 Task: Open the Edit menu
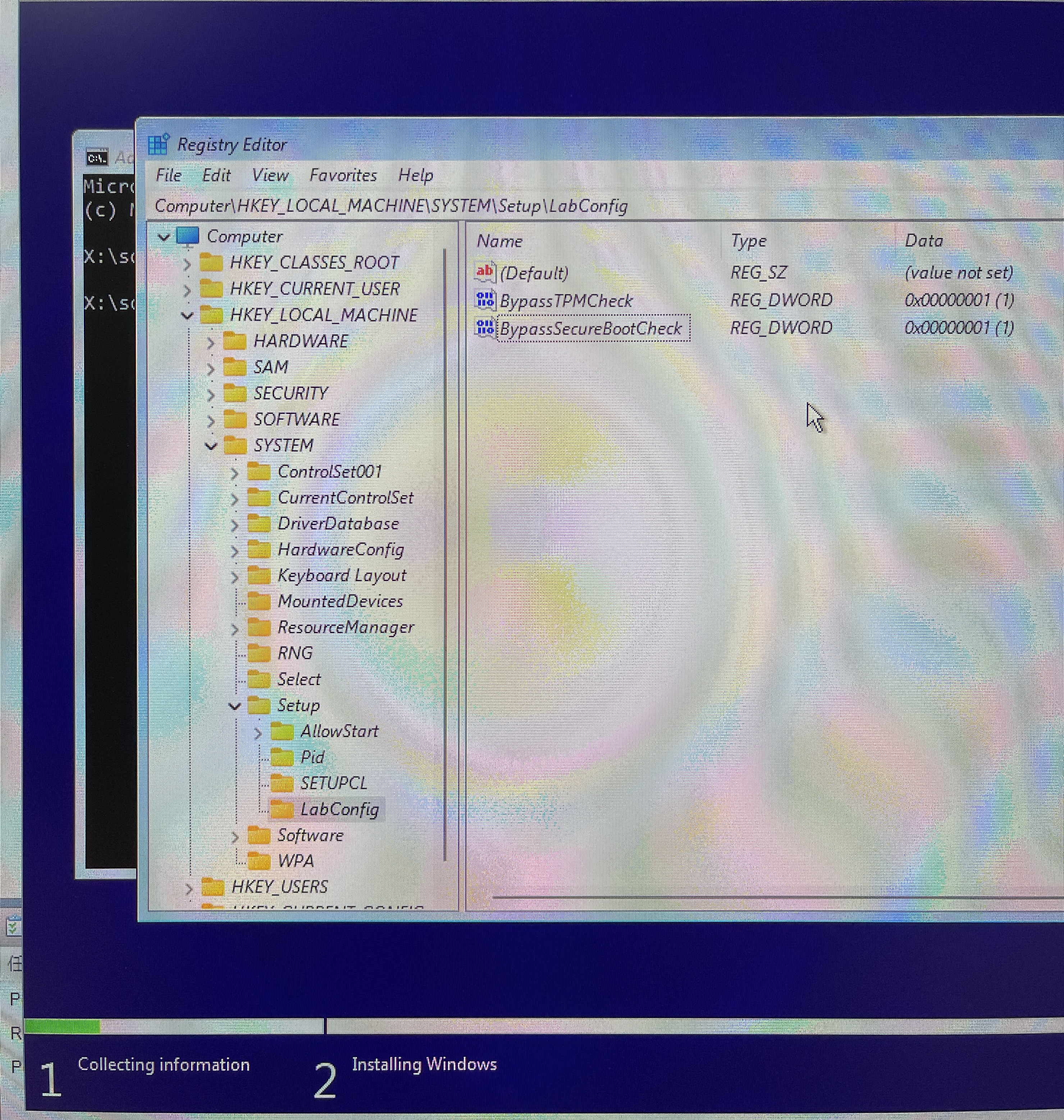coord(216,175)
